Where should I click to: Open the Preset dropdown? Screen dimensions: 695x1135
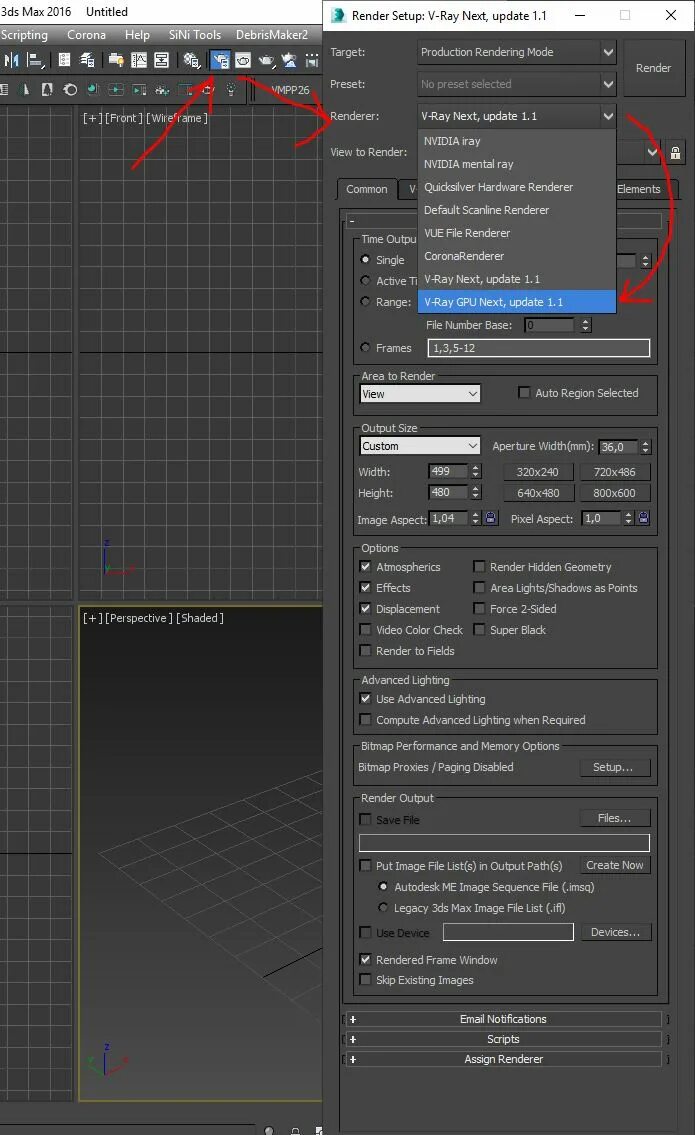(517, 84)
